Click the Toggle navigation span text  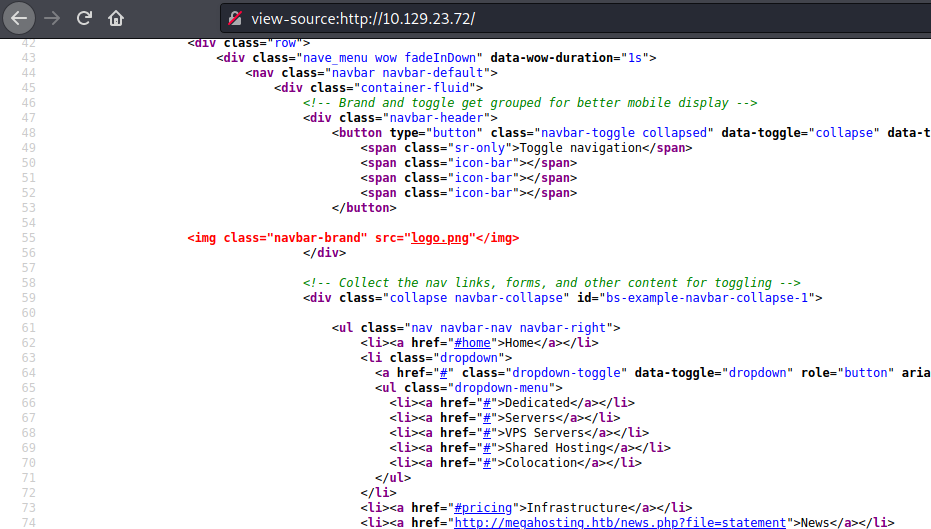click(x=581, y=148)
